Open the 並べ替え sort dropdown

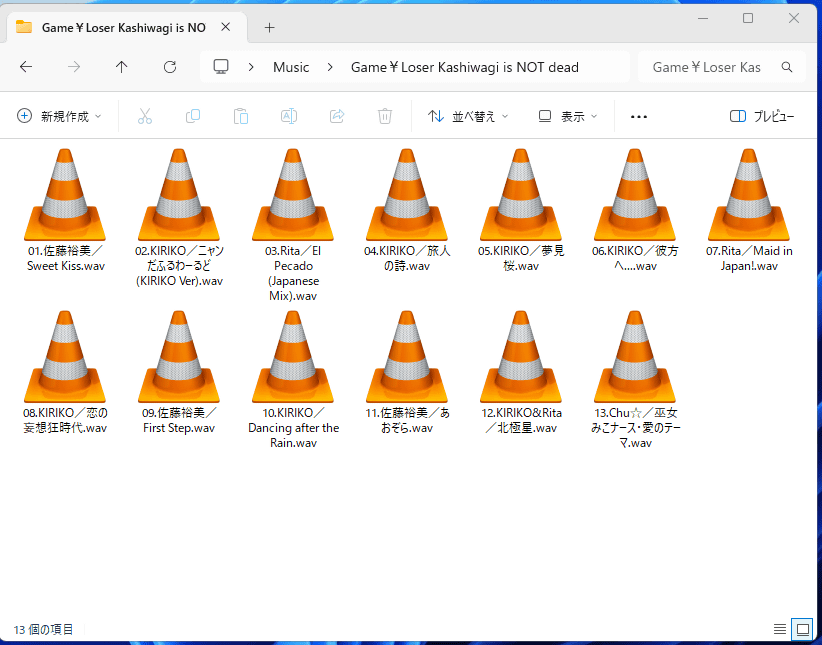468,116
